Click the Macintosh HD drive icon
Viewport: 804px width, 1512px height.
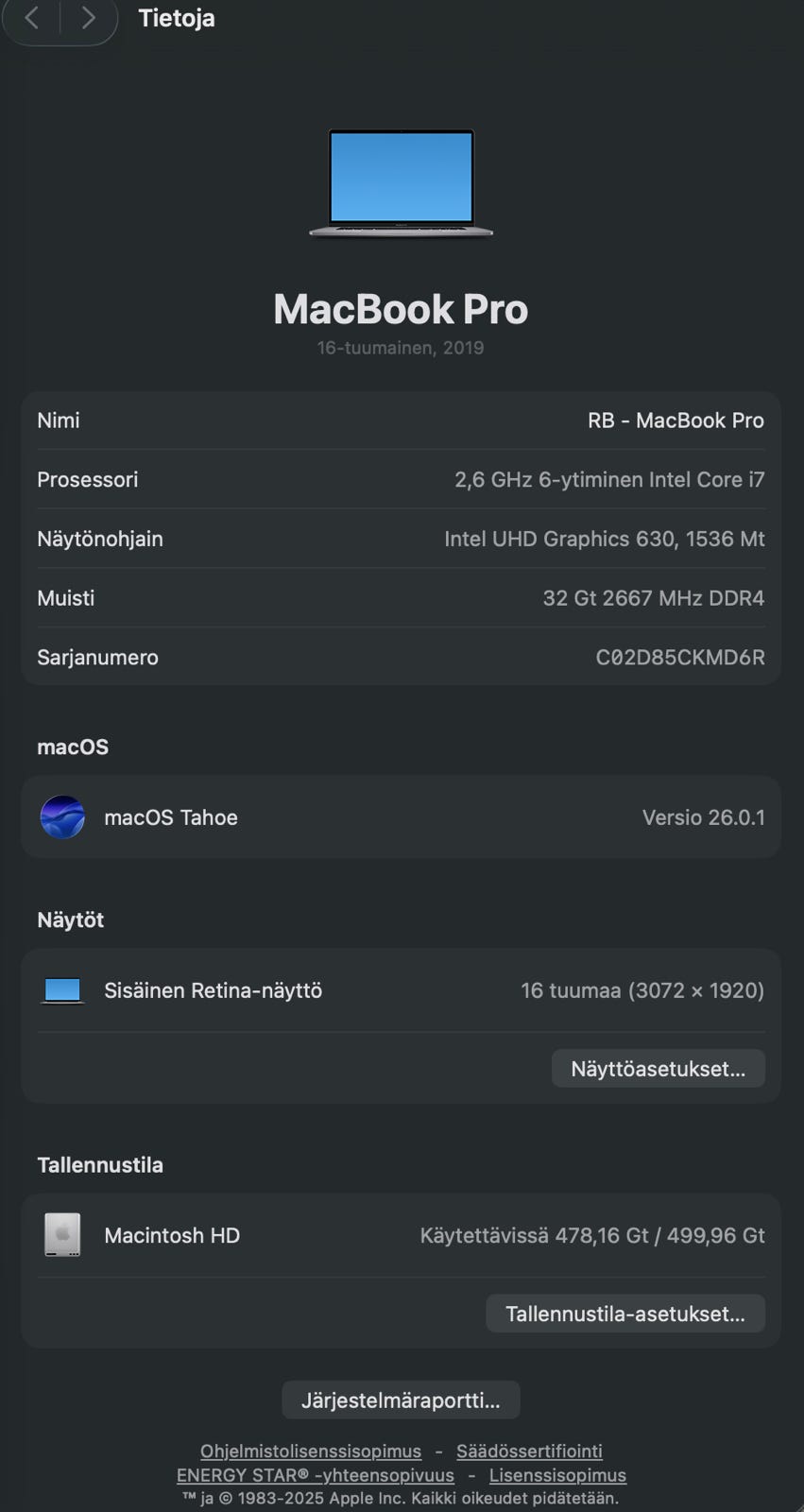(62, 1235)
